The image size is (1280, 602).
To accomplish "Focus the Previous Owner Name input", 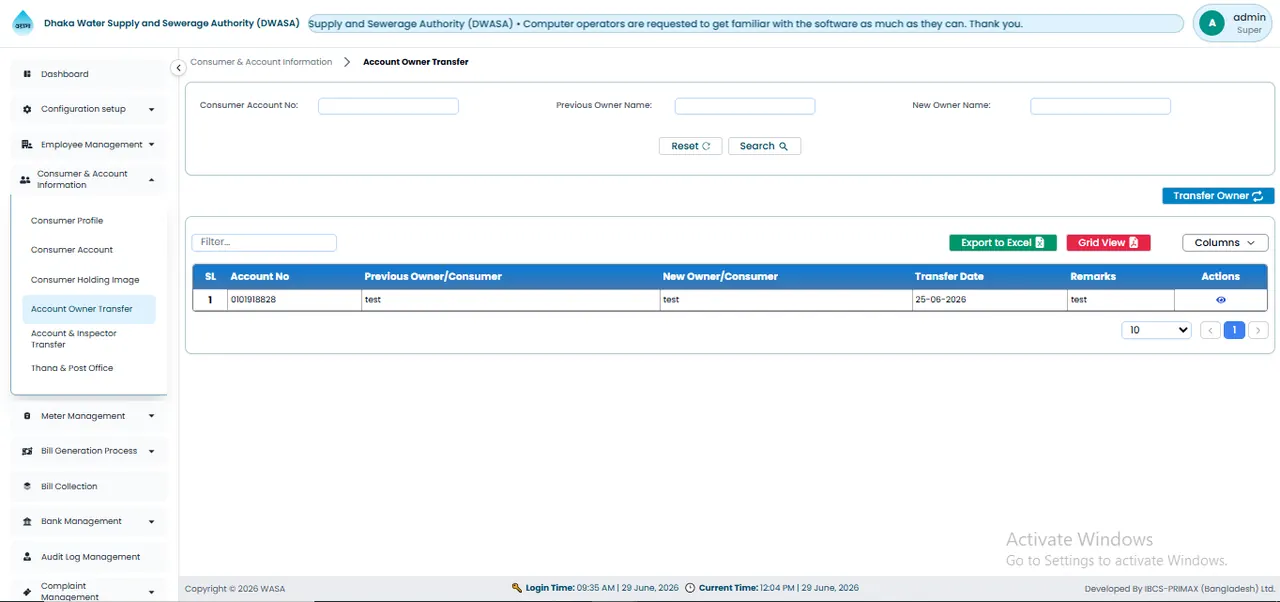I will [x=745, y=106].
